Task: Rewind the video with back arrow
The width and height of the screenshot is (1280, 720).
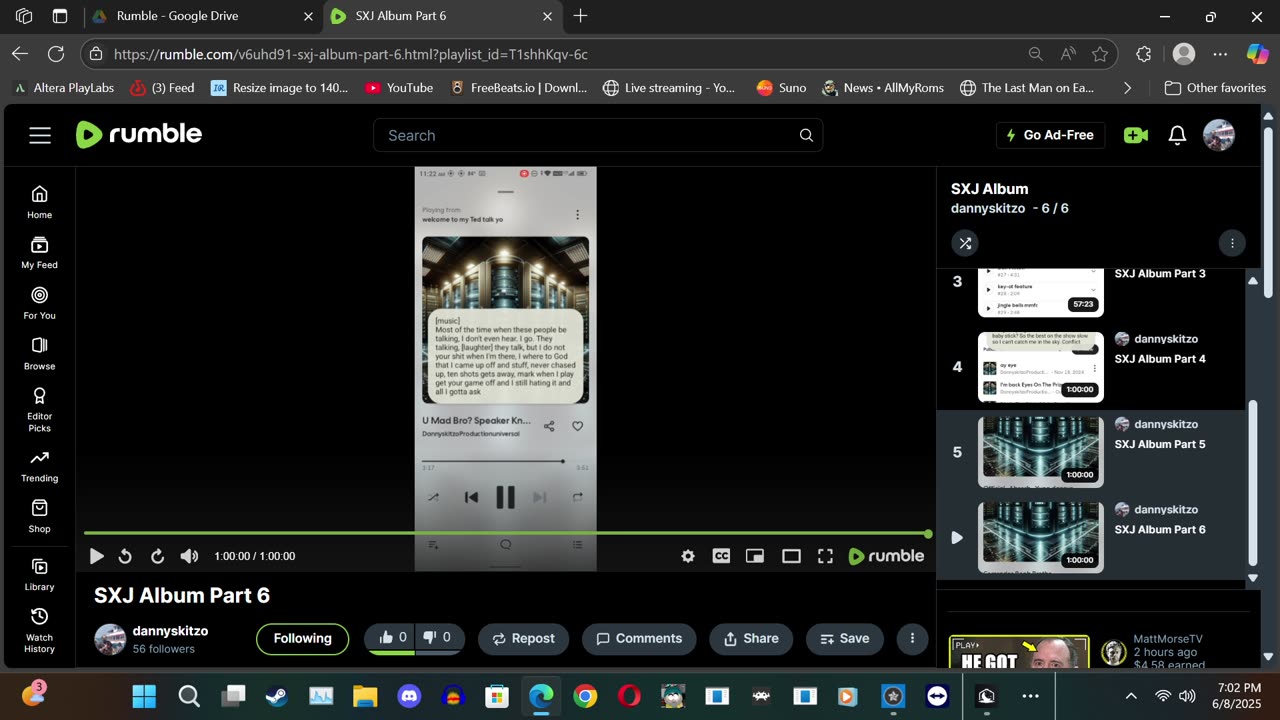Action: pos(126,556)
